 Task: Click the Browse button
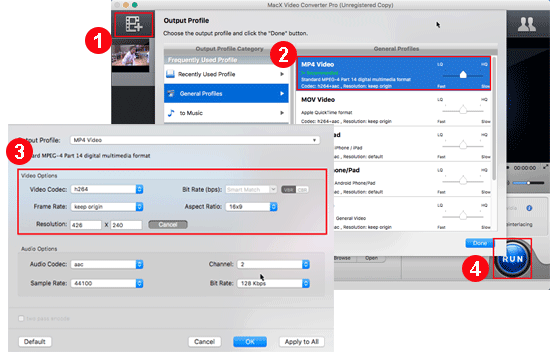[x=343, y=258]
